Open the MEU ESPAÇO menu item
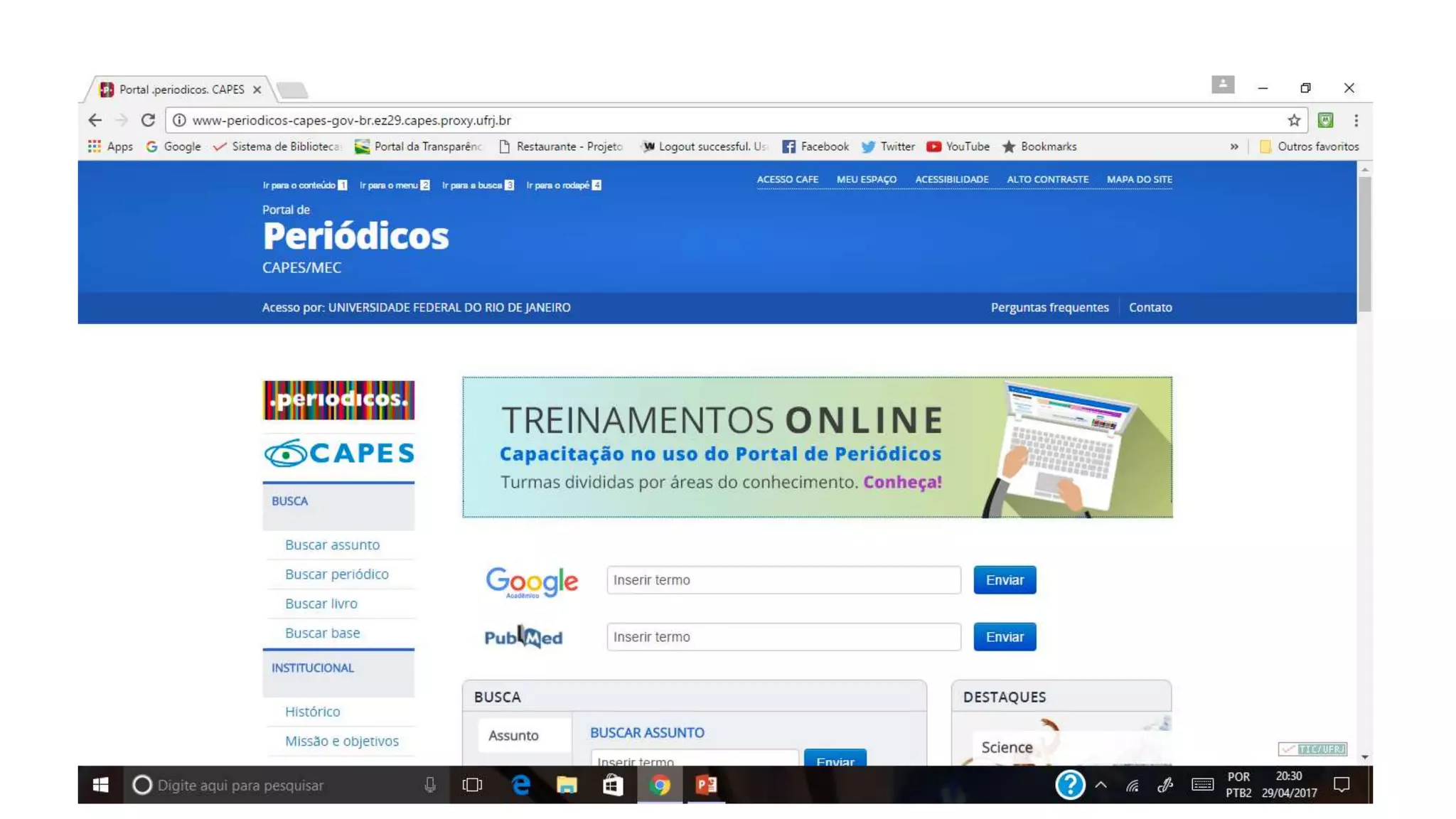The height and width of the screenshot is (819, 1456). coord(866,180)
